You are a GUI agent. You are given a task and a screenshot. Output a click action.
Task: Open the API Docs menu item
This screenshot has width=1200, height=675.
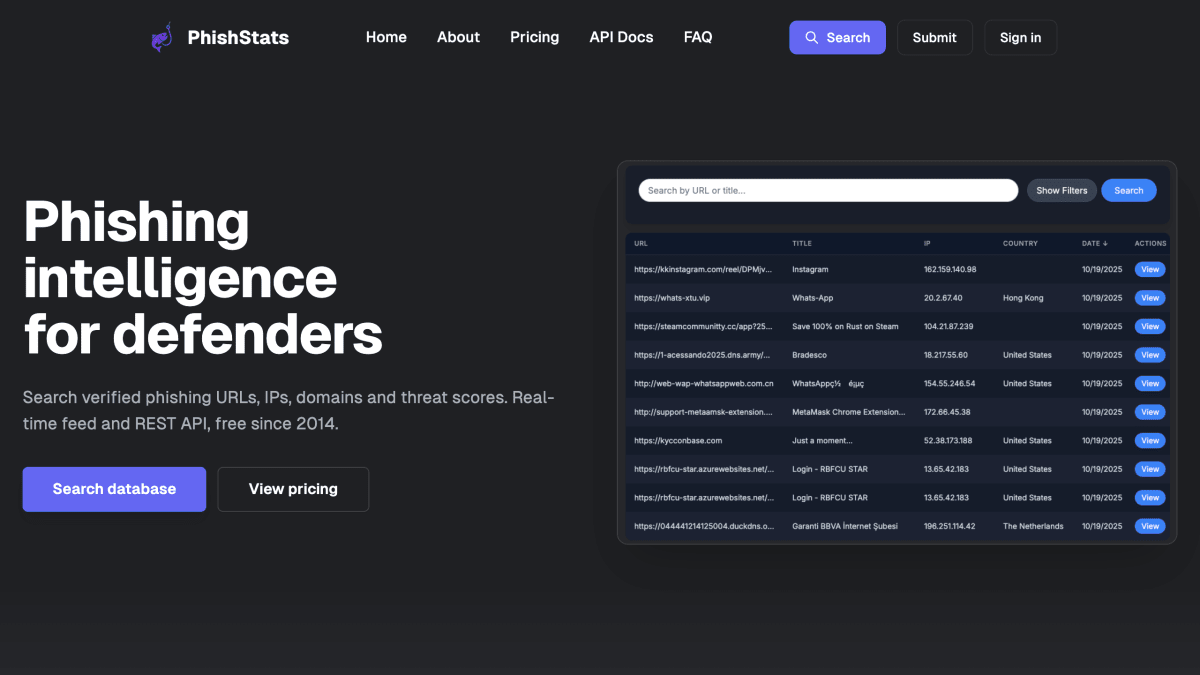click(x=621, y=37)
